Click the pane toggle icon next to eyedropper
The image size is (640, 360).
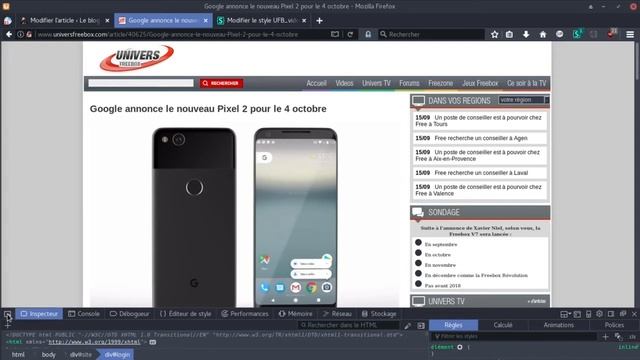click(x=421, y=326)
